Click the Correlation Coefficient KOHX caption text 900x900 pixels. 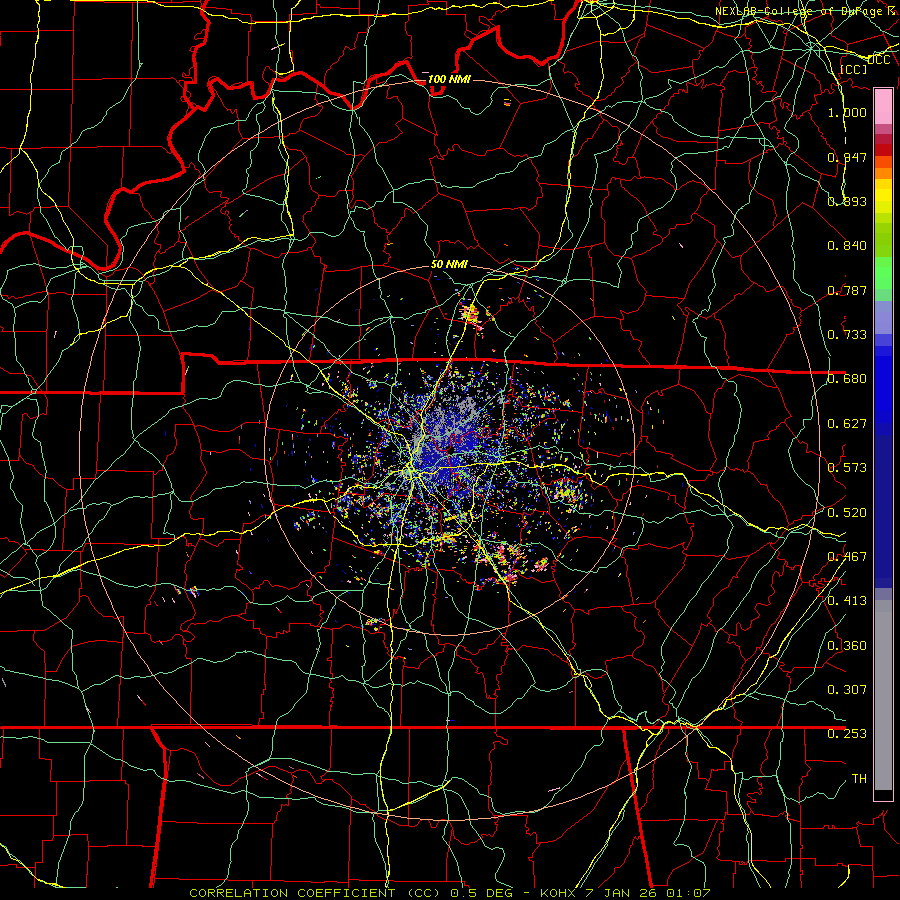[449, 893]
